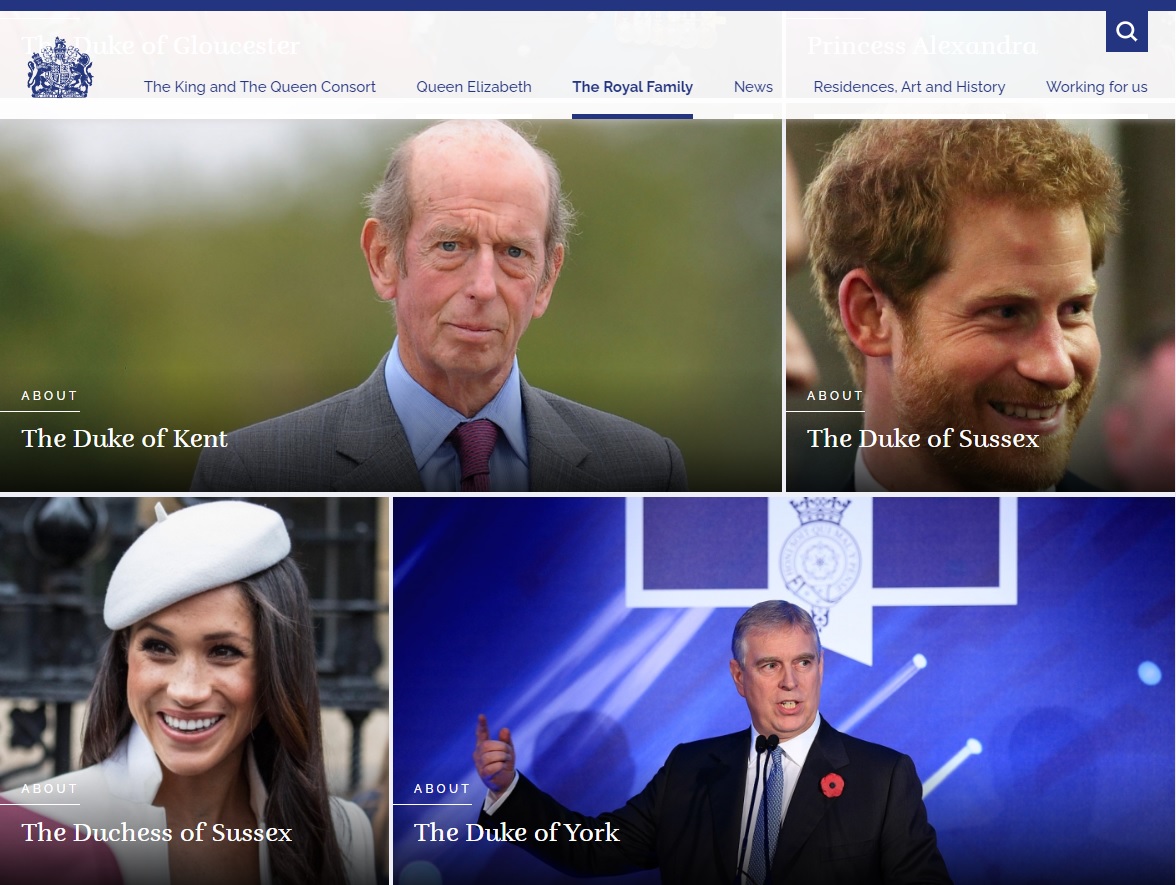Open The Duke of York title link
This screenshot has height=885, width=1176.
(x=517, y=832)
